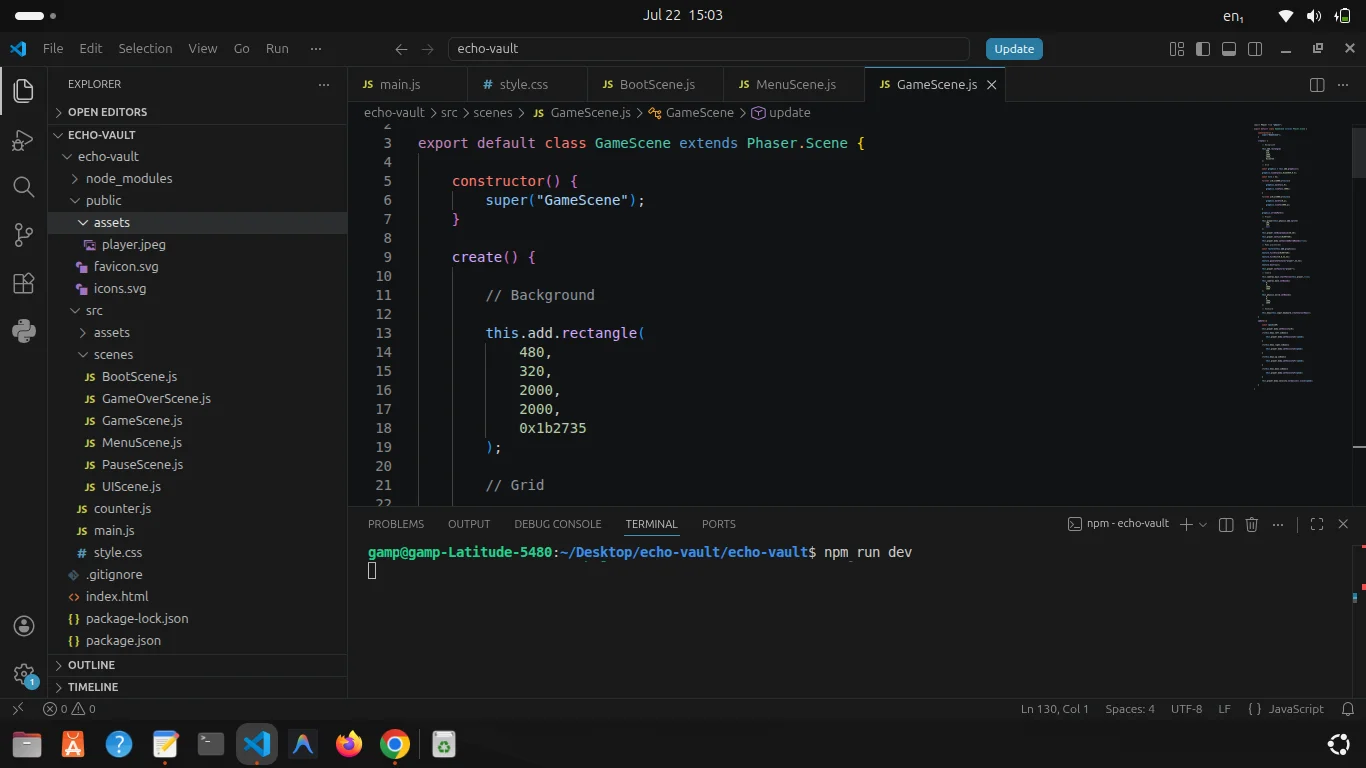This screenshot has width=1366, height=768.
Task: Toggle the bottom Panel visibility
Action: point(1229,49)
